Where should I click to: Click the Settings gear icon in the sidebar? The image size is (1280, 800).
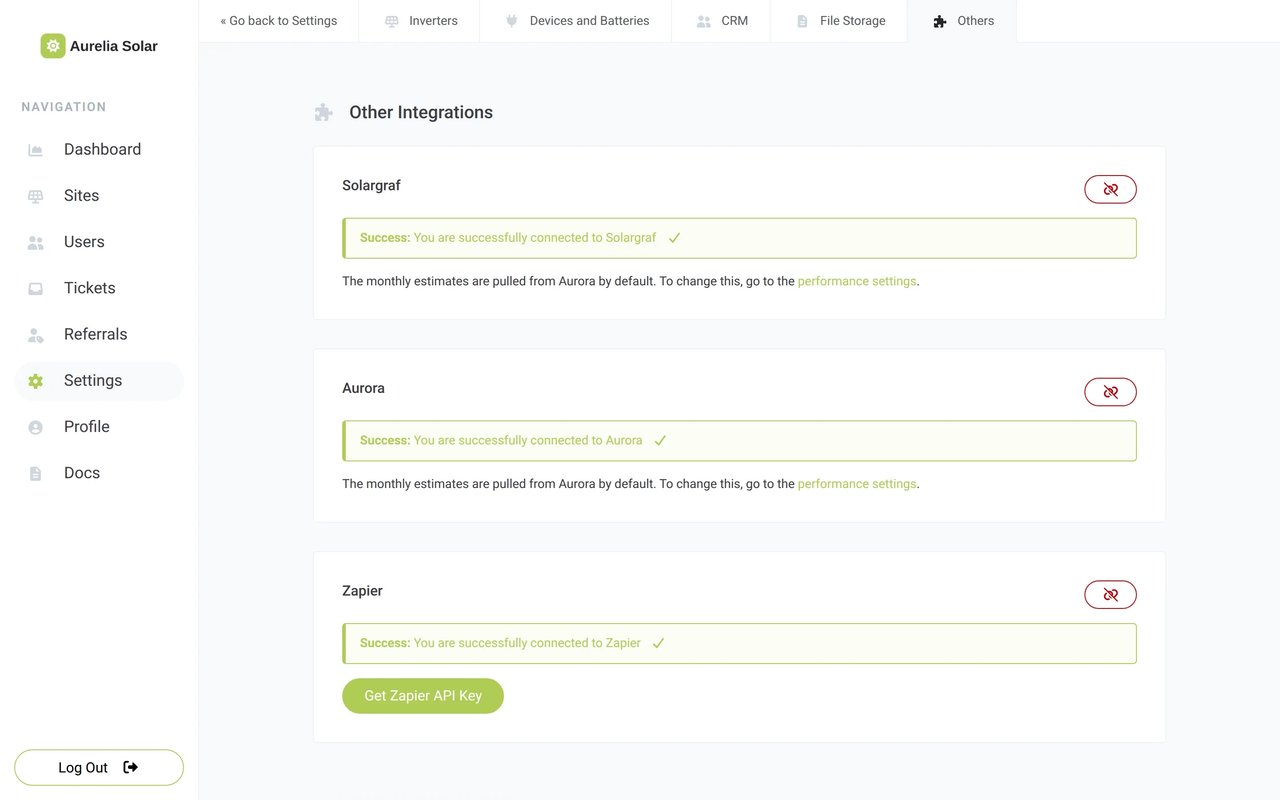coord(36,381)
